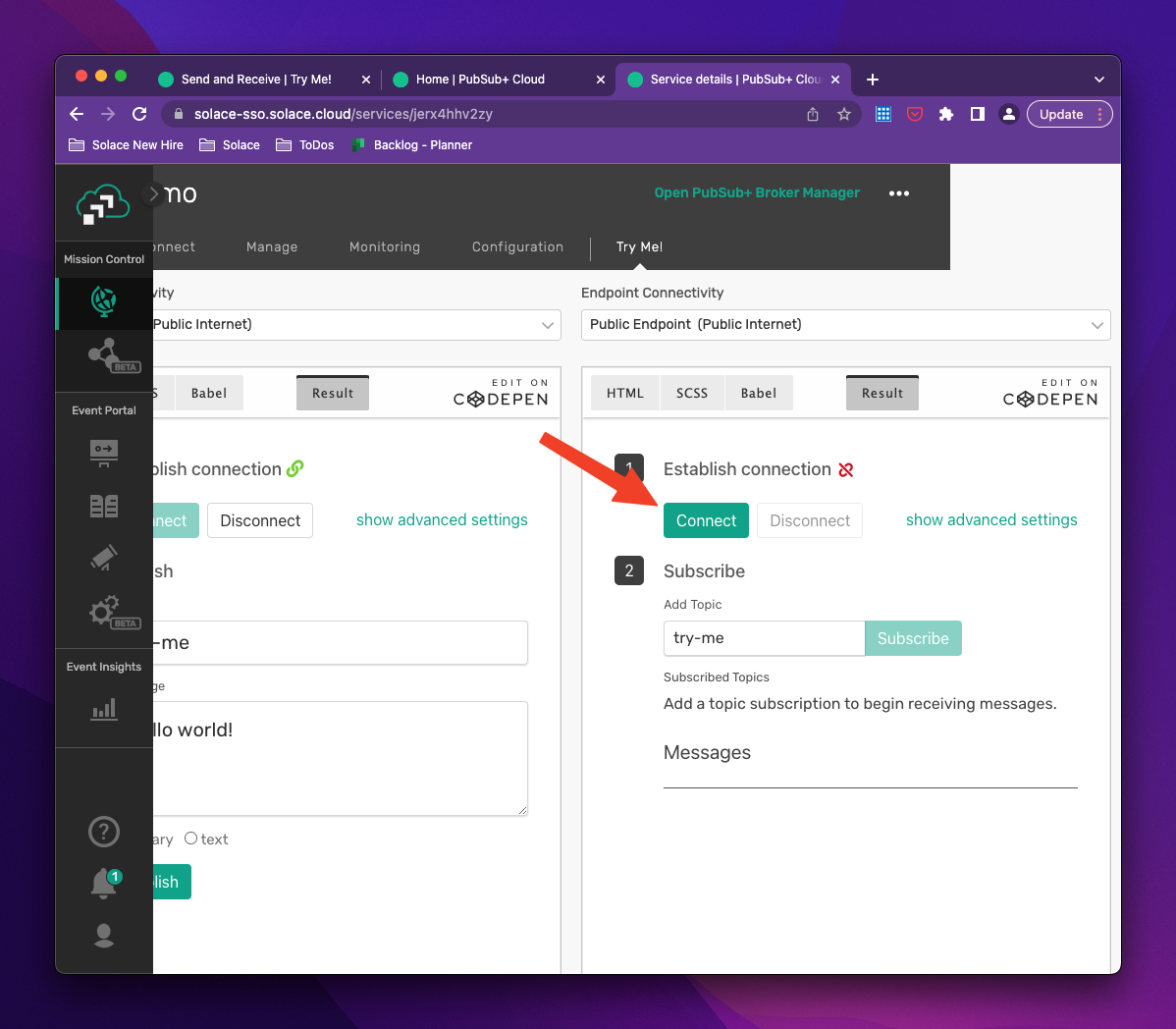This screenshot has height=1029, width=1176.
Task: Open the Event Portal catalog book icon
Action: 104,506
